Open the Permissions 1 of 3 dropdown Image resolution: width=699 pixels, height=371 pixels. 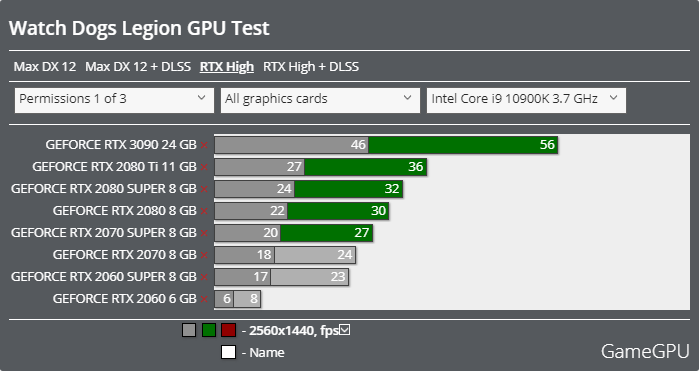tap(114, 100)
